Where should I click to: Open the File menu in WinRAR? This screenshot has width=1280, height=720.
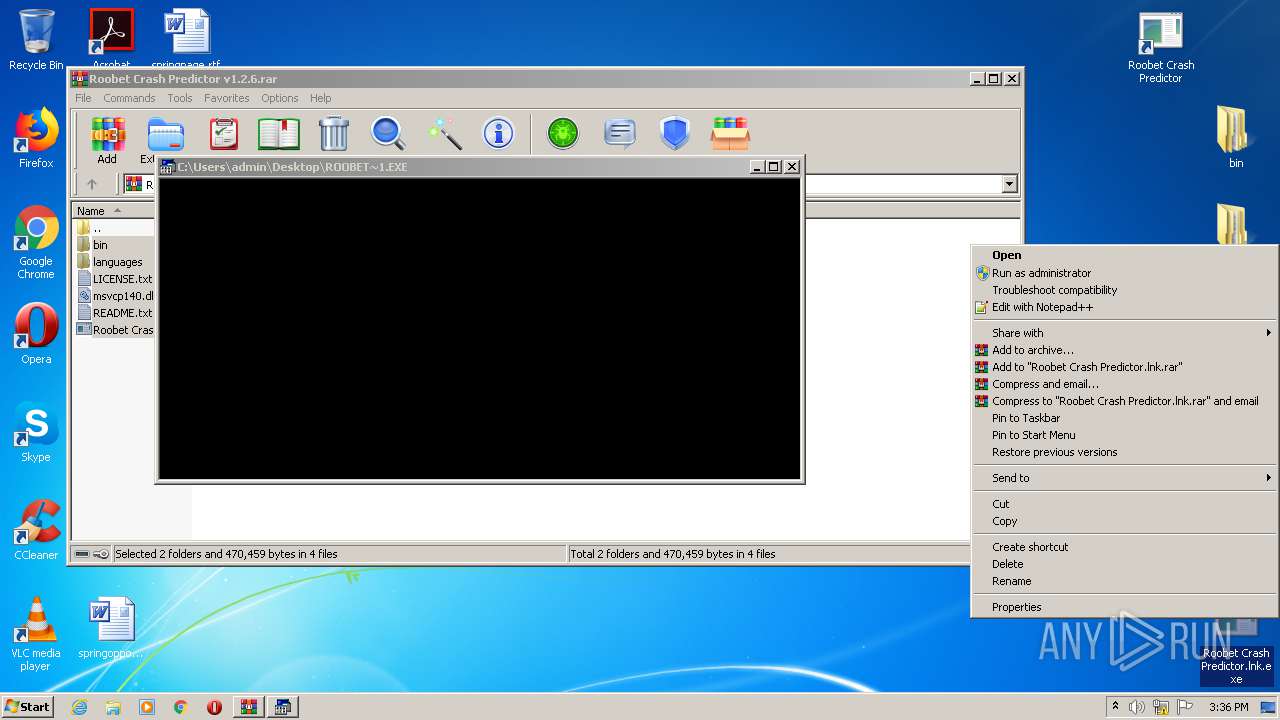click(83, 98)
